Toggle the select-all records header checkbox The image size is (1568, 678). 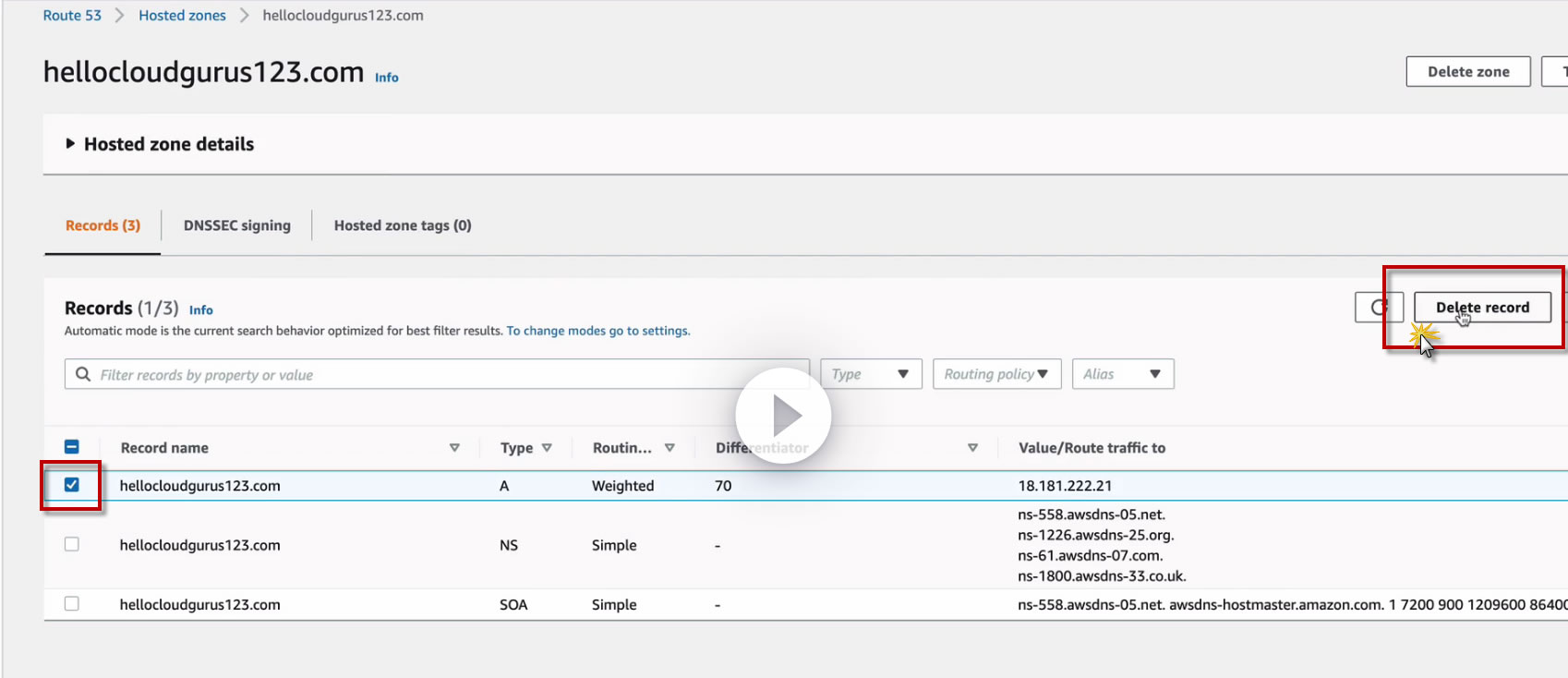pyautogui.click(x=72, y=447)
